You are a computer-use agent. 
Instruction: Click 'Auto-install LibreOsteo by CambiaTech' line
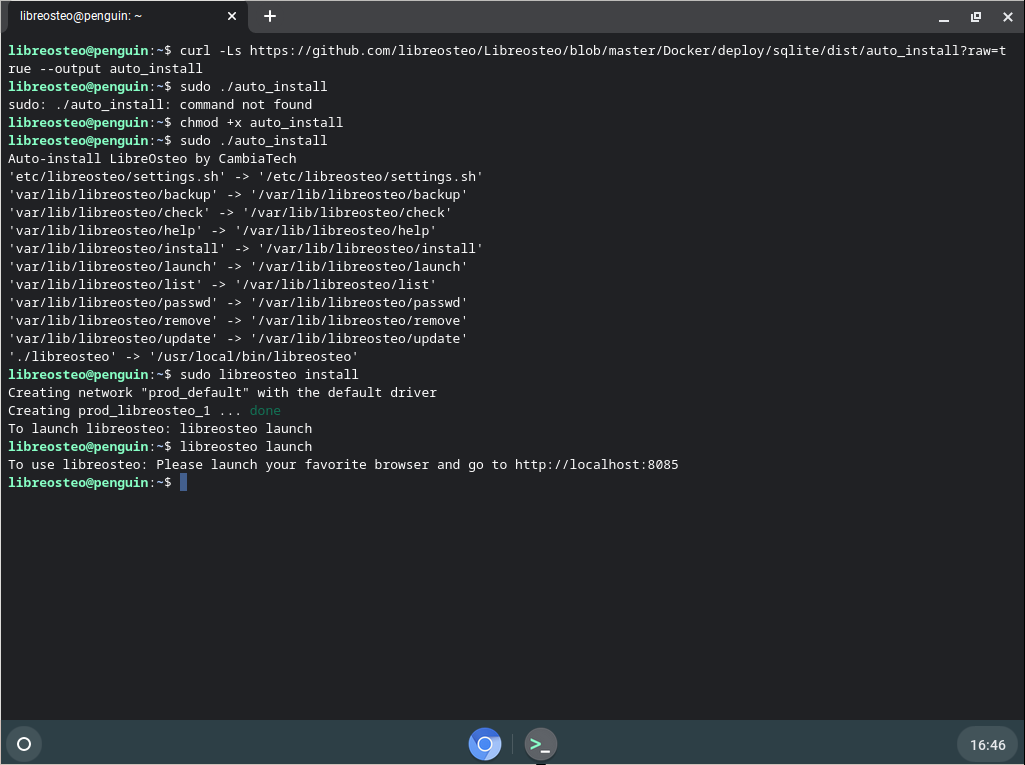click(x=152, y=159)
